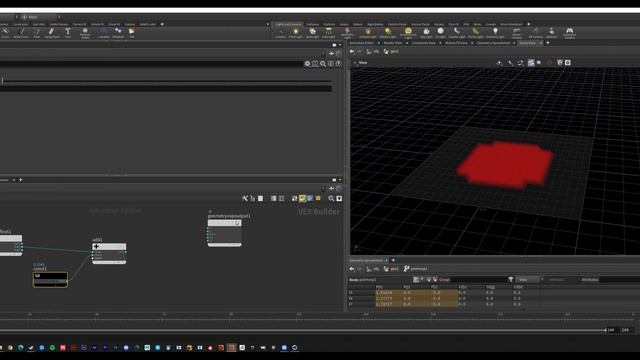
Task: Open the Motion FX View pane tab
Action: tap(456, 43)
